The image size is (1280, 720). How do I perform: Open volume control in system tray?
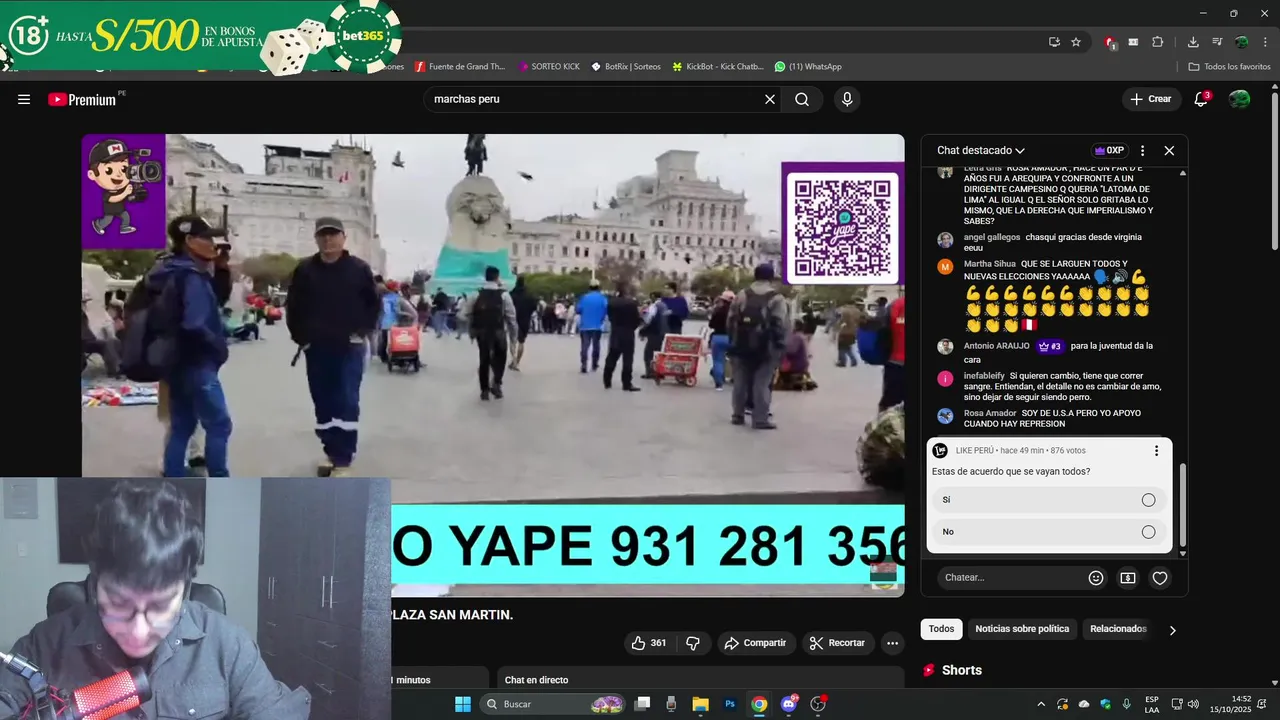pyautogui.click(x=1192, y=704)
